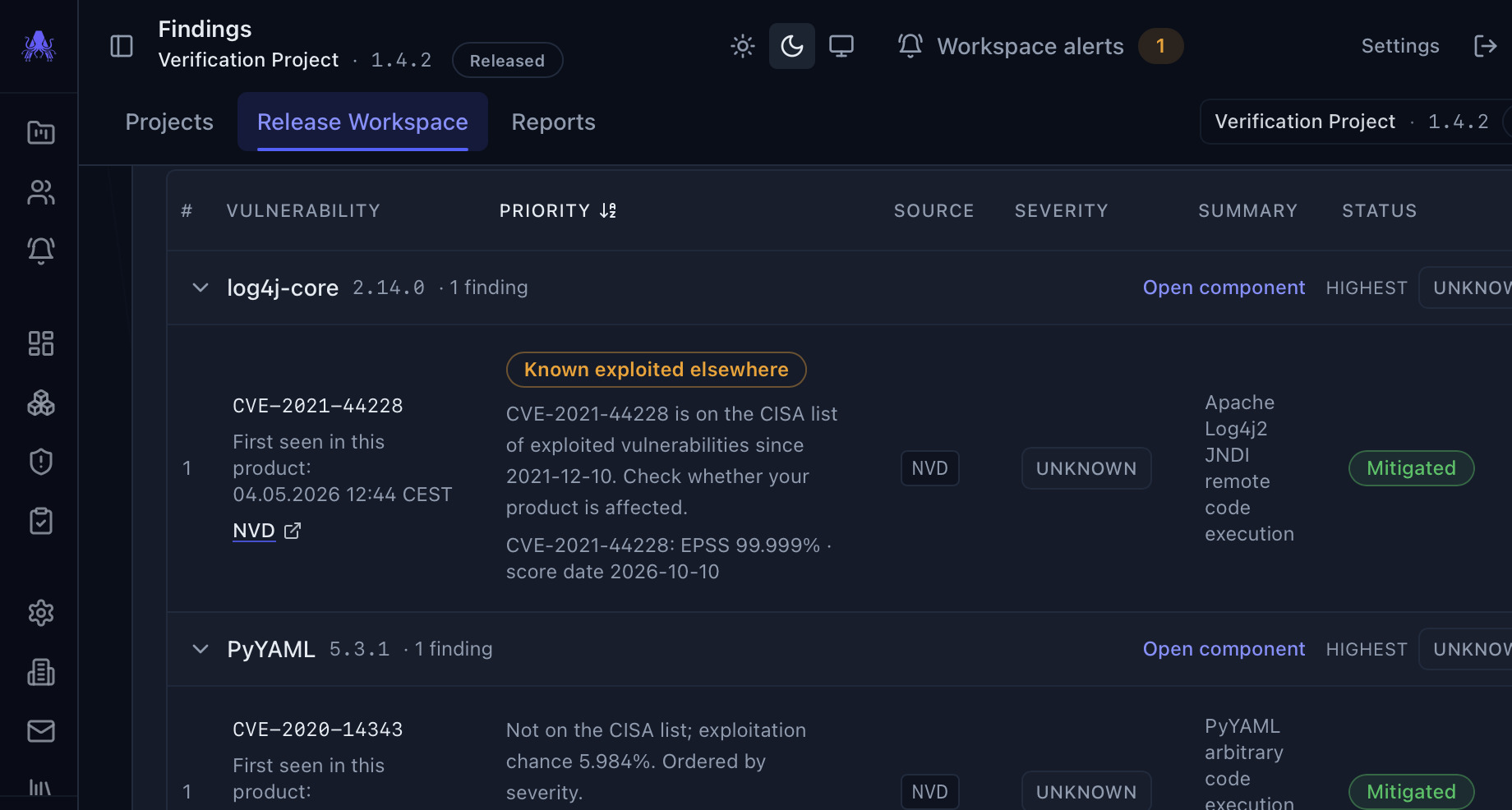Image resolution: width=1512 pixels, height=810 pixels.
Task: Click the octopus app logo
Action: coord(39,46)
